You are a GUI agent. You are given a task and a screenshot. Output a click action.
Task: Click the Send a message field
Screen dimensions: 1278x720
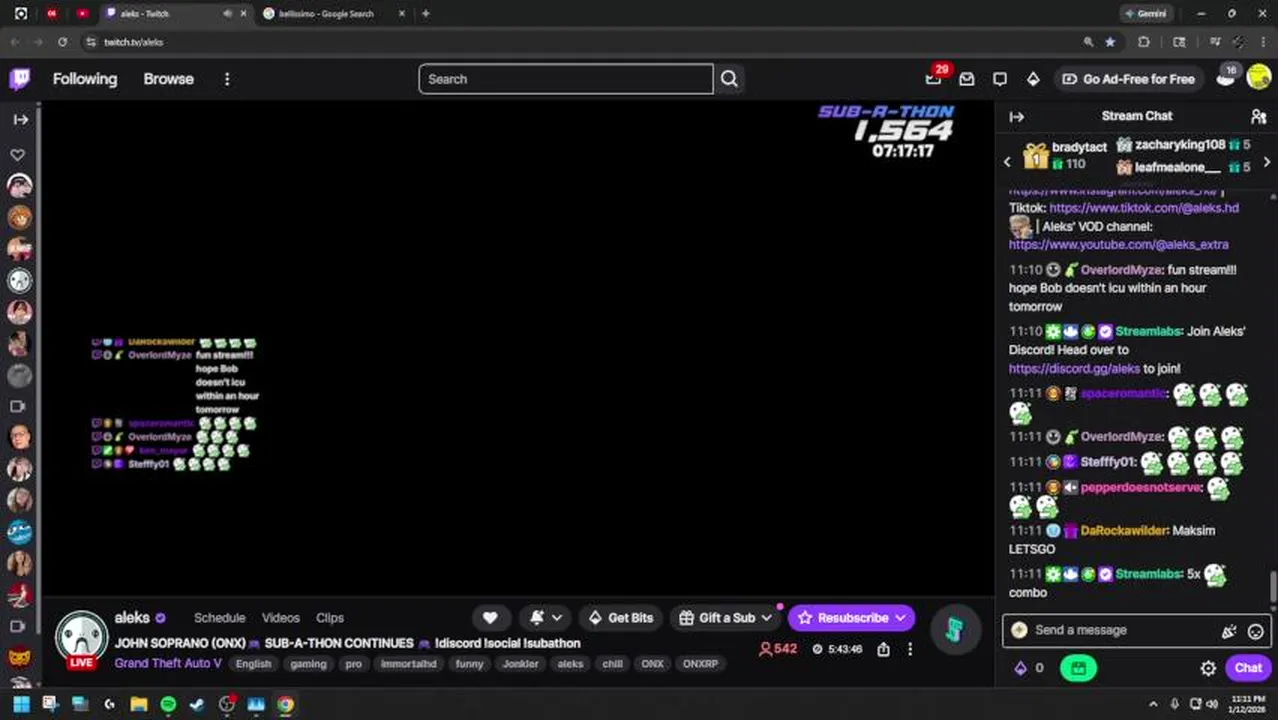point(1135,630)
